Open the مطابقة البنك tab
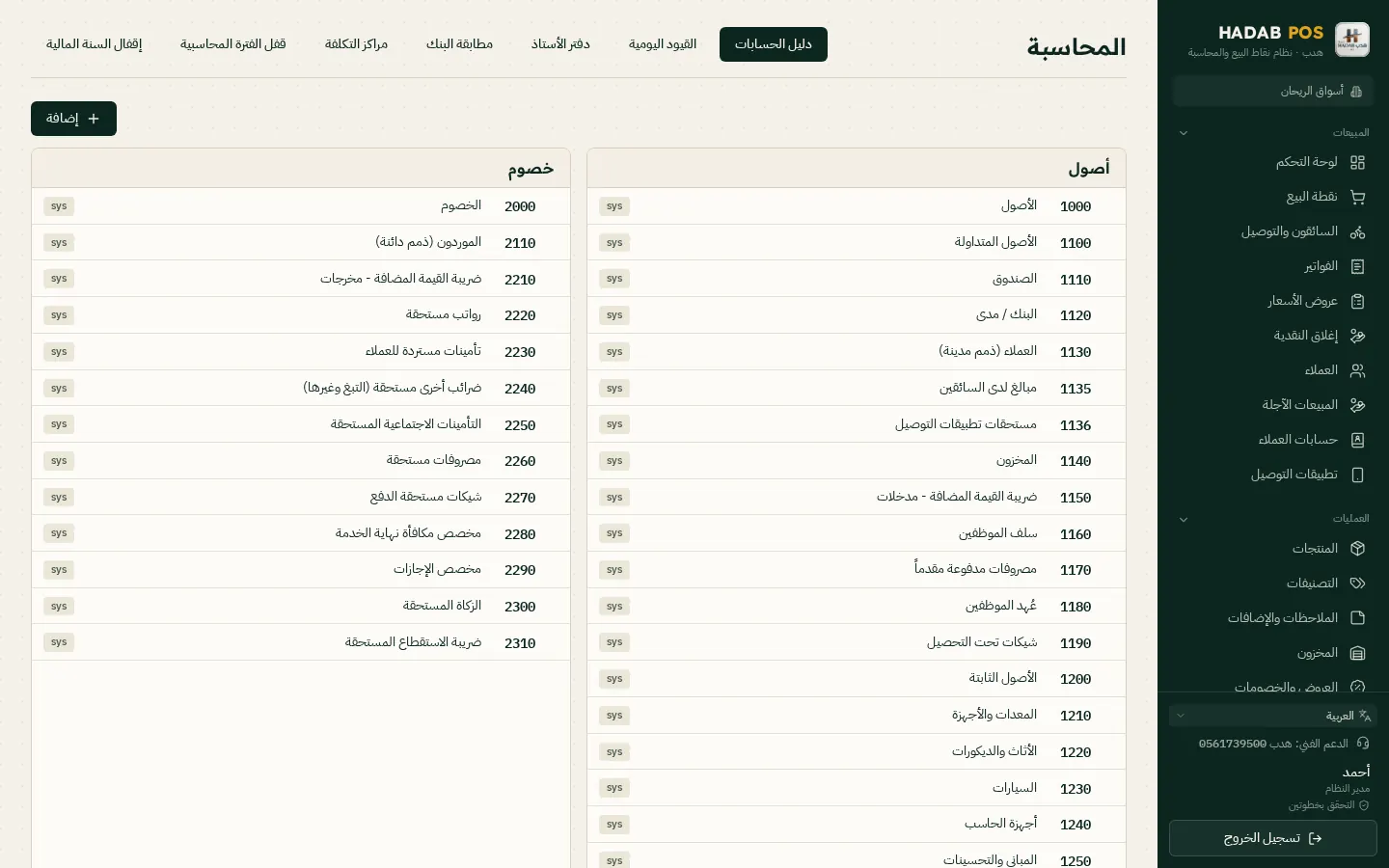Image resolution: width=1389 pixels, height=868 pixels. pos(459,44)
